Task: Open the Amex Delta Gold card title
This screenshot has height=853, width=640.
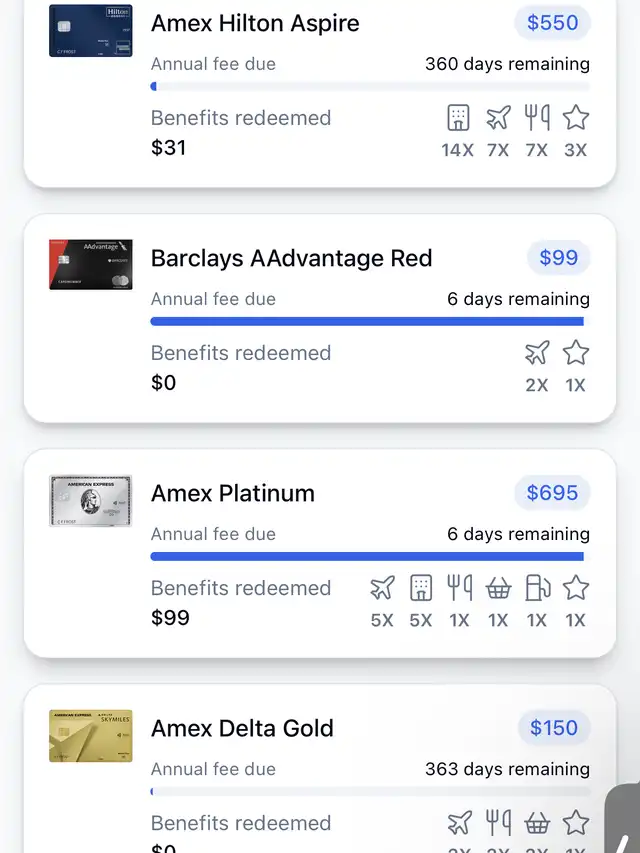Action: coord(242,728)
